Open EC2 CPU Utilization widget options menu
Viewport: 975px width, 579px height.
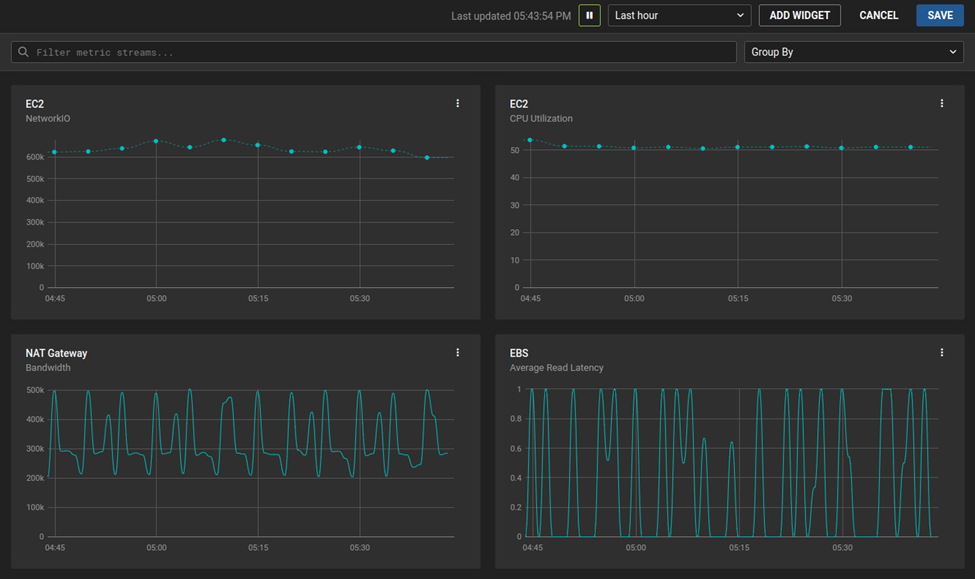tap(941, 103)
